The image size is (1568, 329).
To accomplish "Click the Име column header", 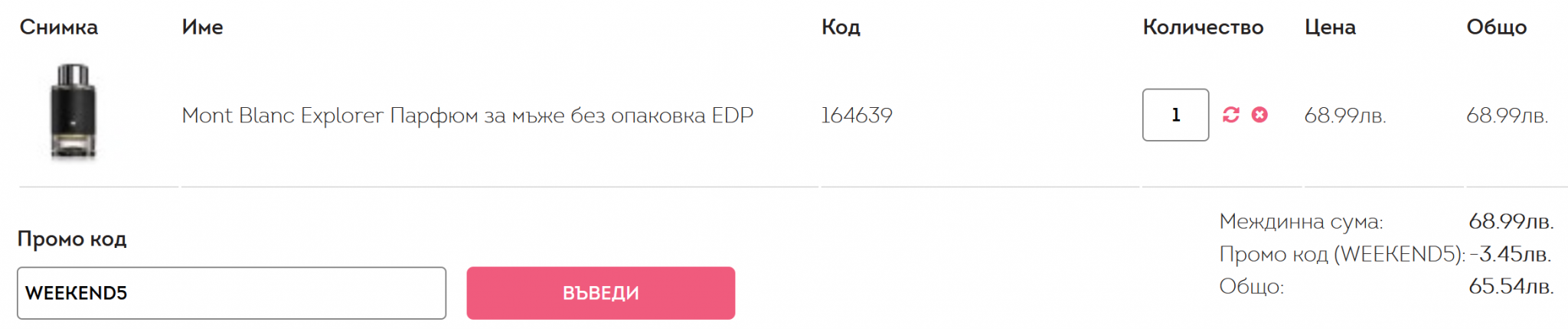I will click(202, 28).
